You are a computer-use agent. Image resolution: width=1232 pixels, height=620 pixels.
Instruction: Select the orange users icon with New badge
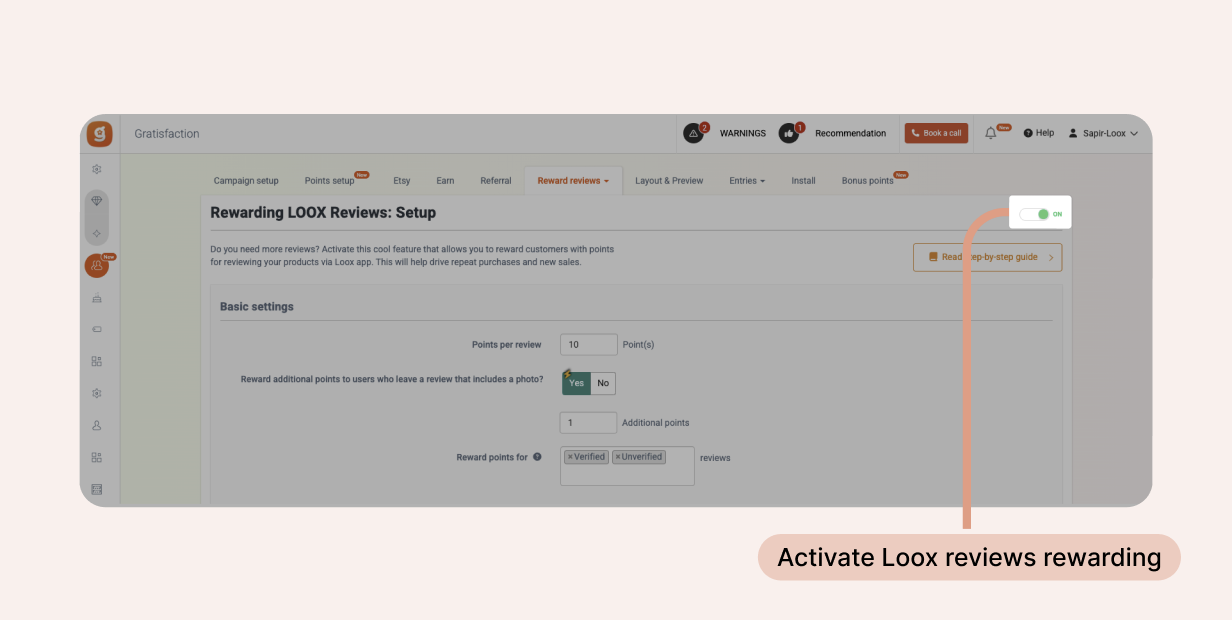[97, 266]
